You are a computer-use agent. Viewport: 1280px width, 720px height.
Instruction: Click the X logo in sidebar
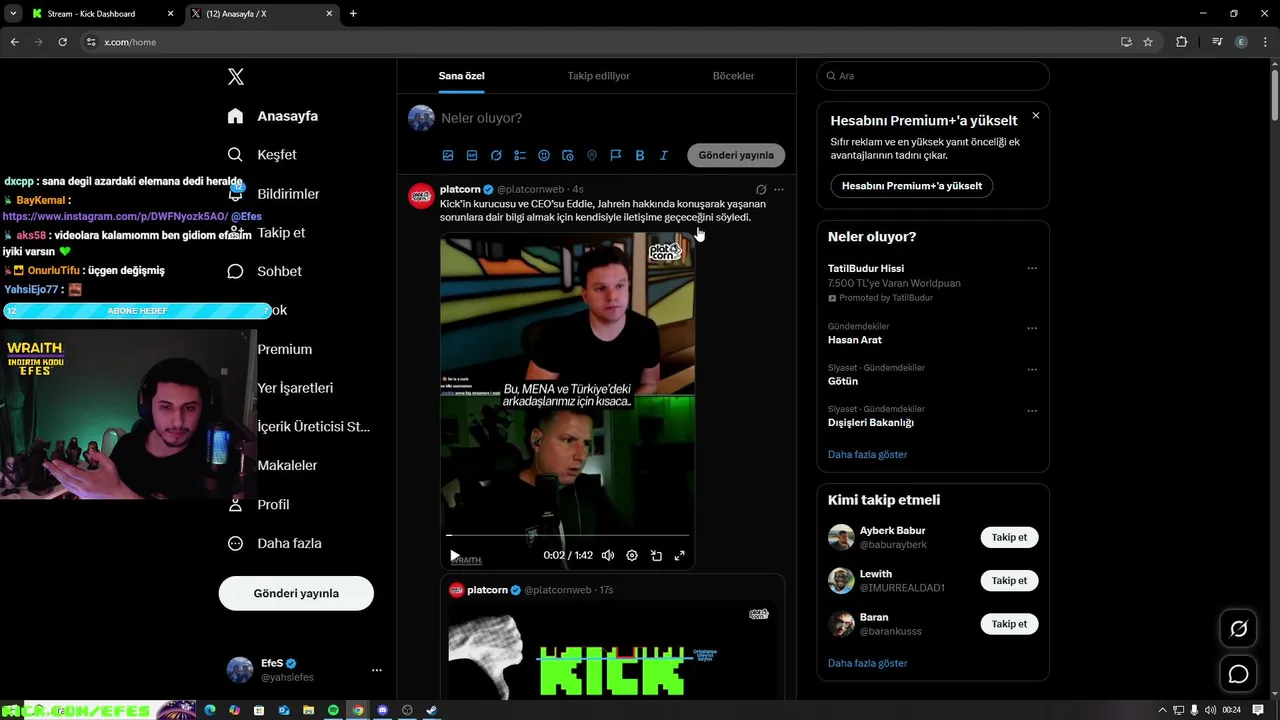[x=235, y=77]
